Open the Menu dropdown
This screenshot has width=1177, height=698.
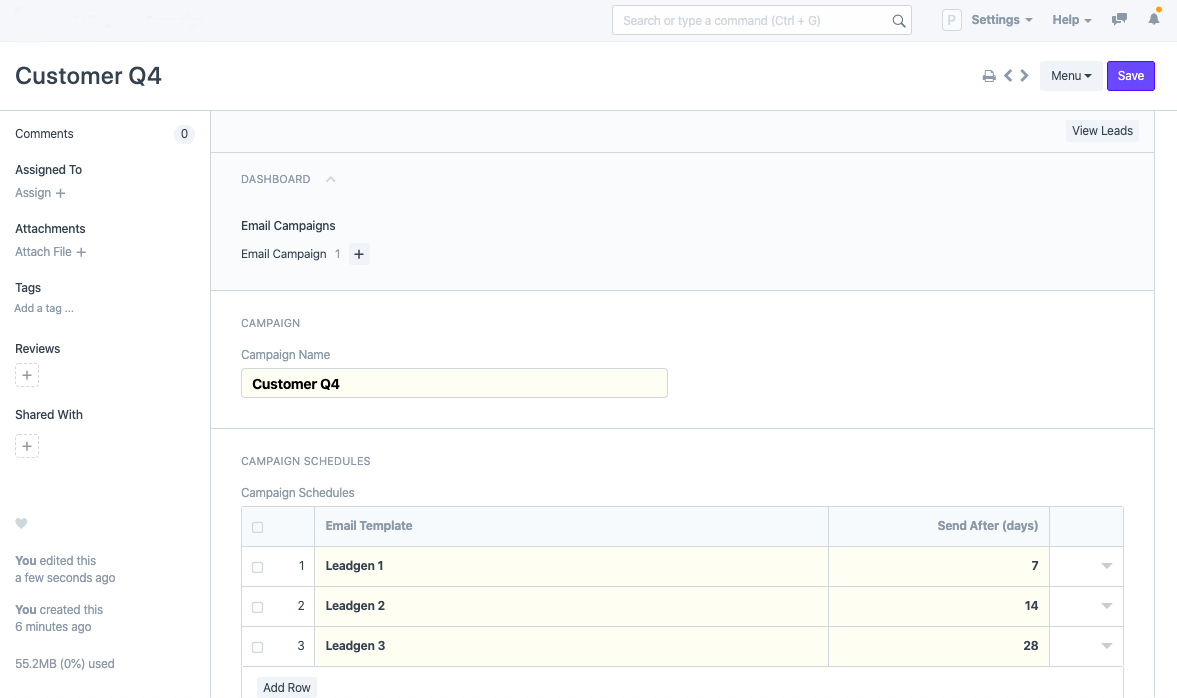[x=1071, y=76]
